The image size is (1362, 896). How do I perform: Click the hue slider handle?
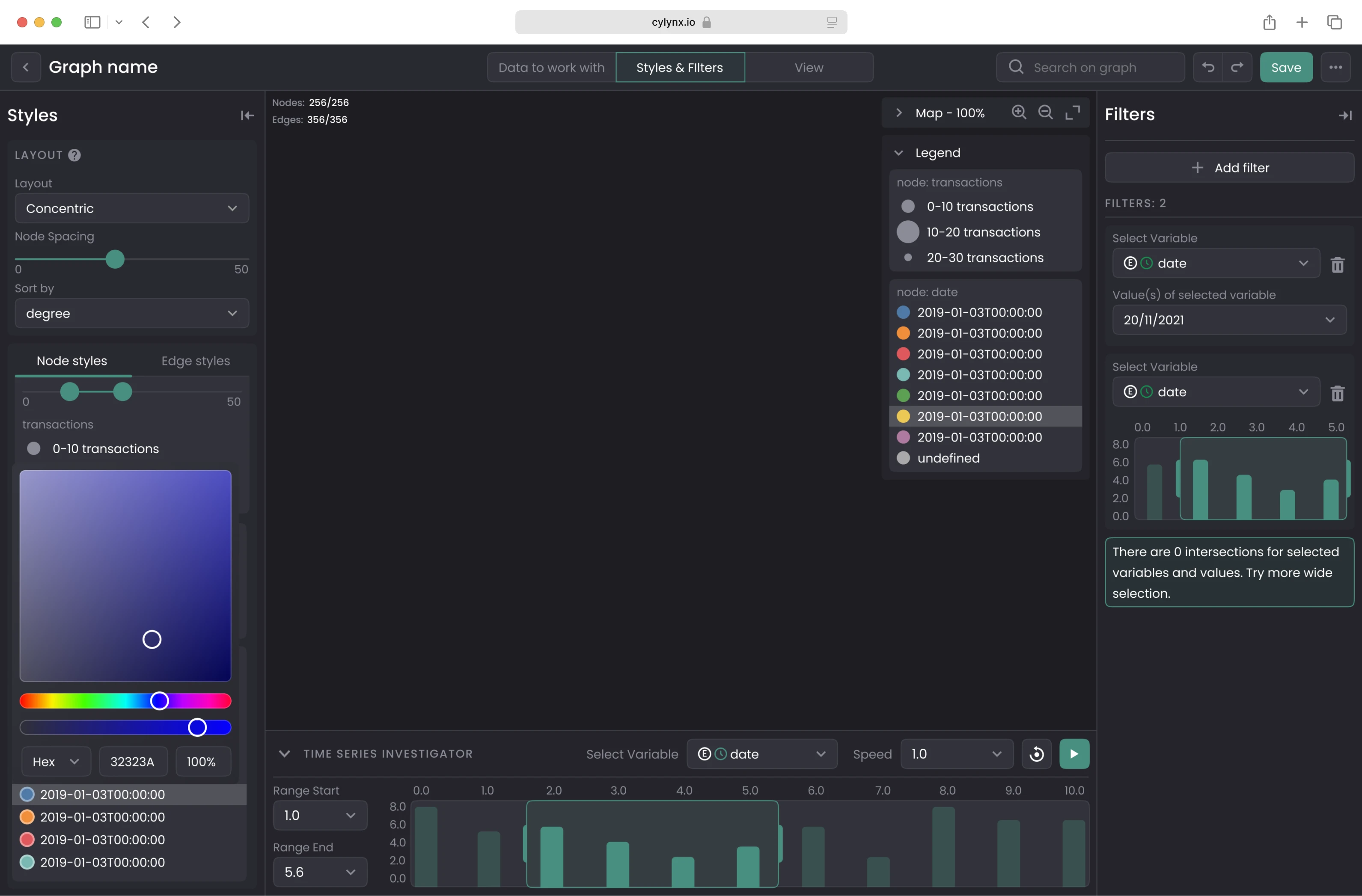pos(160,701)
